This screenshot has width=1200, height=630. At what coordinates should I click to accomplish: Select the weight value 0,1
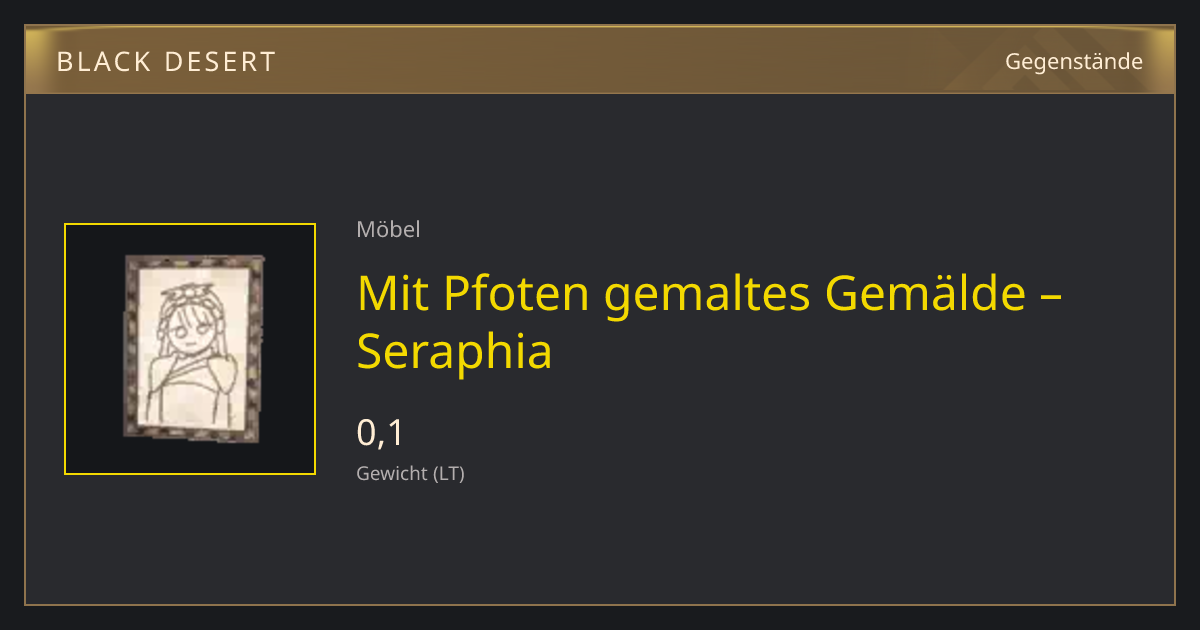tap(380, 433)
